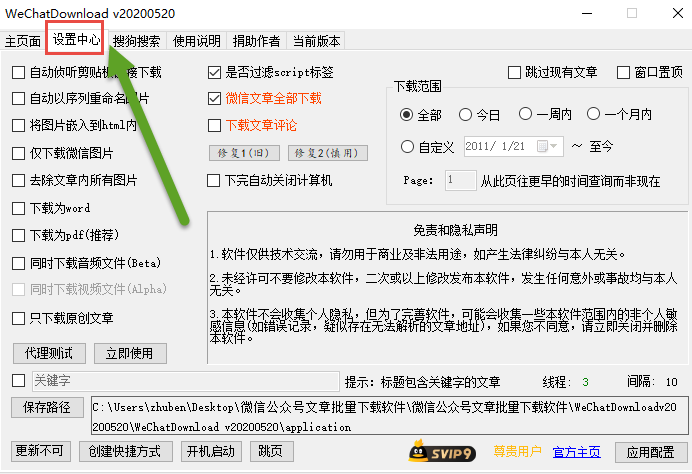Switch to the 设置中心 tab
Screen dimensions: 692x474
coord(76,40)
